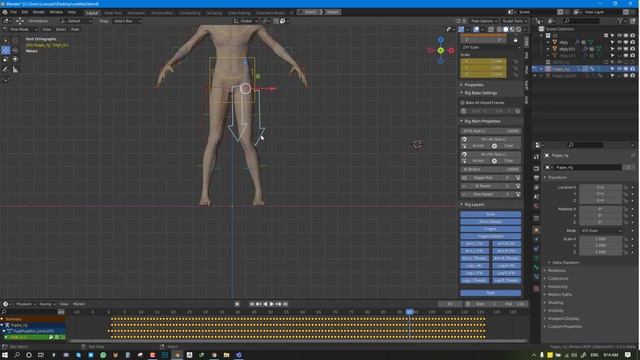Click the Export button in top bar
The height and width of the screenshot is (360, 640).
[x=310, y=12]
